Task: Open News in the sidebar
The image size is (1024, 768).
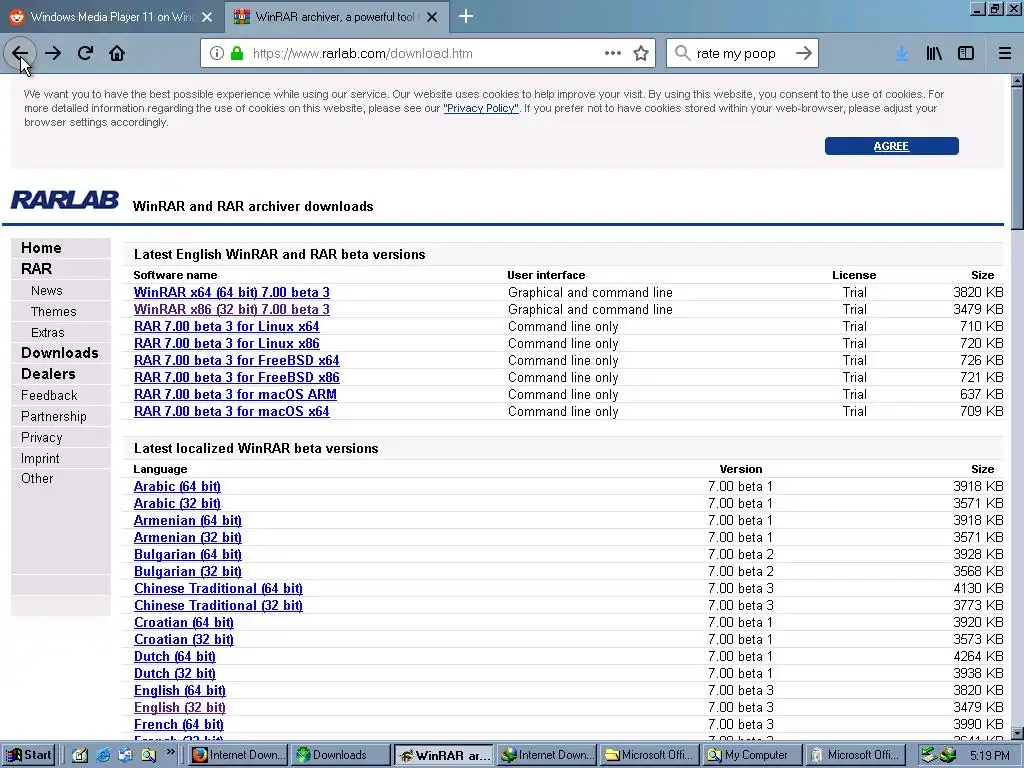Action: click(x=46, y=291)
